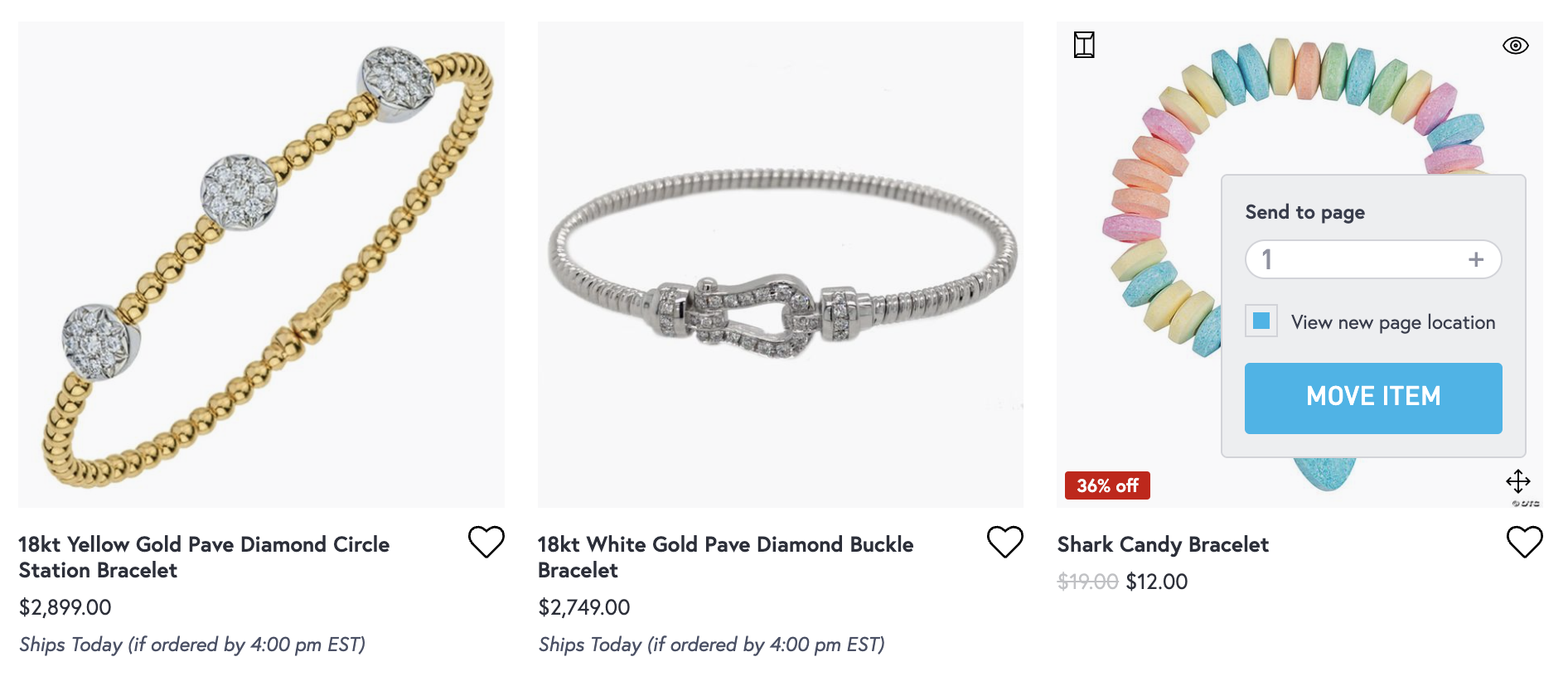
Task: Click heart icon for White Gold Buckle Bracelet
Action: click(x=1004, y=542)
